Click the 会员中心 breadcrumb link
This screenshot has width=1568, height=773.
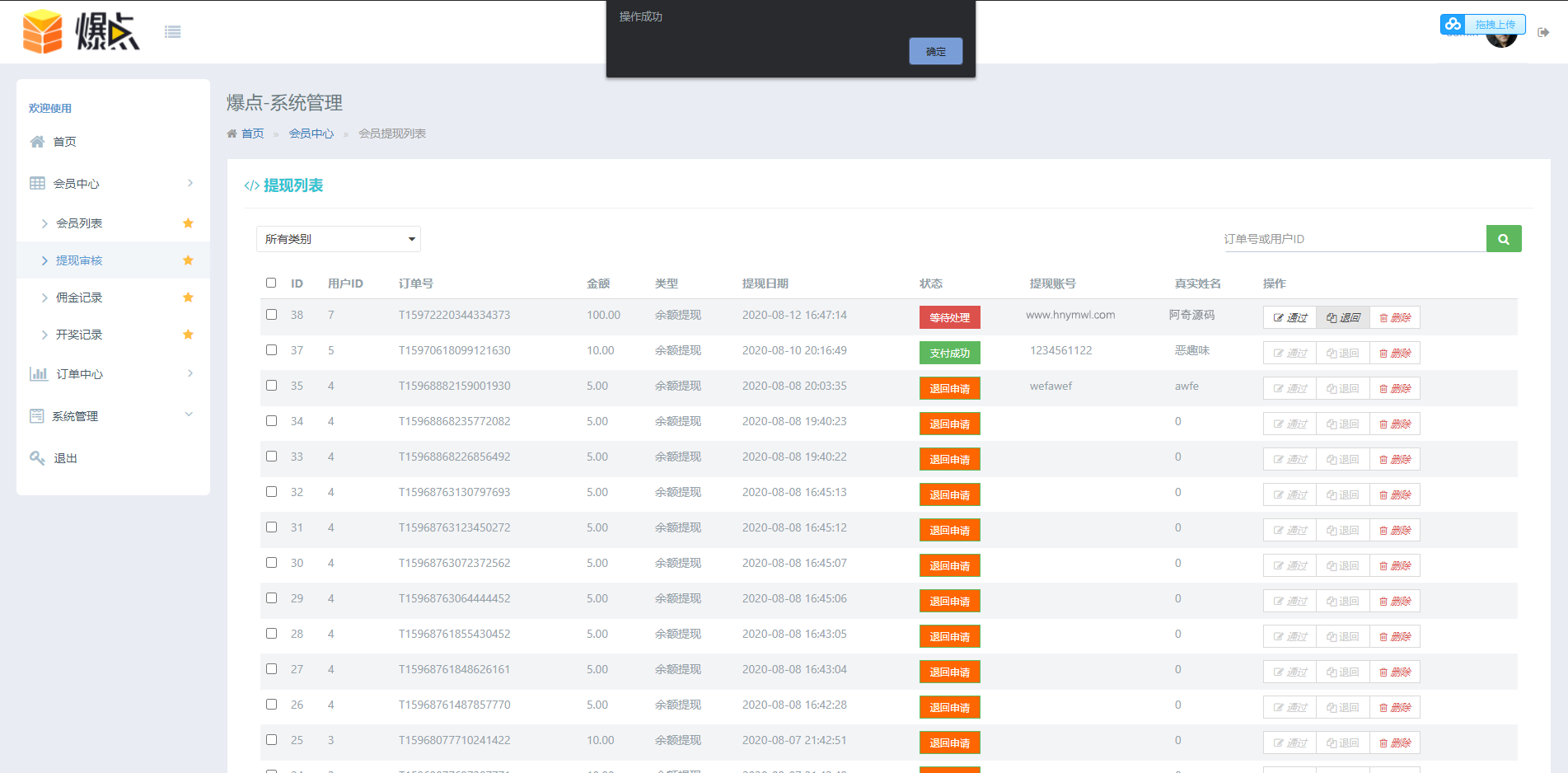pyautogui.click(x=311, y=134)
